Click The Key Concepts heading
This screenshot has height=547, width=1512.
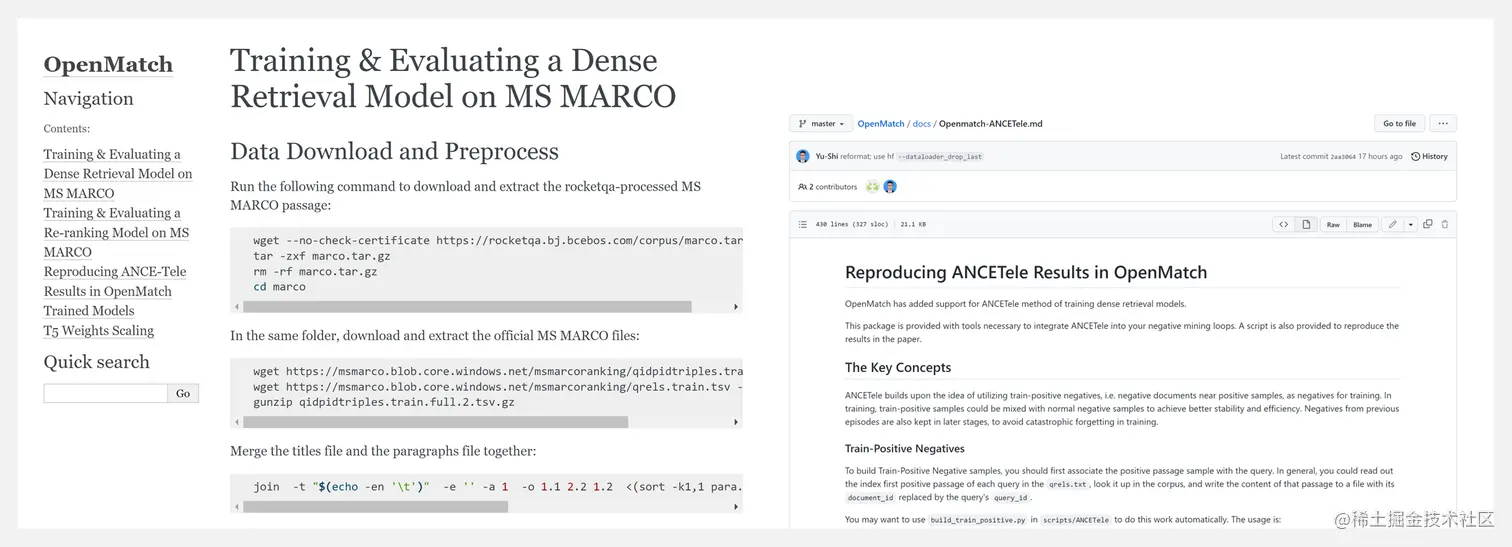[898, 367]
